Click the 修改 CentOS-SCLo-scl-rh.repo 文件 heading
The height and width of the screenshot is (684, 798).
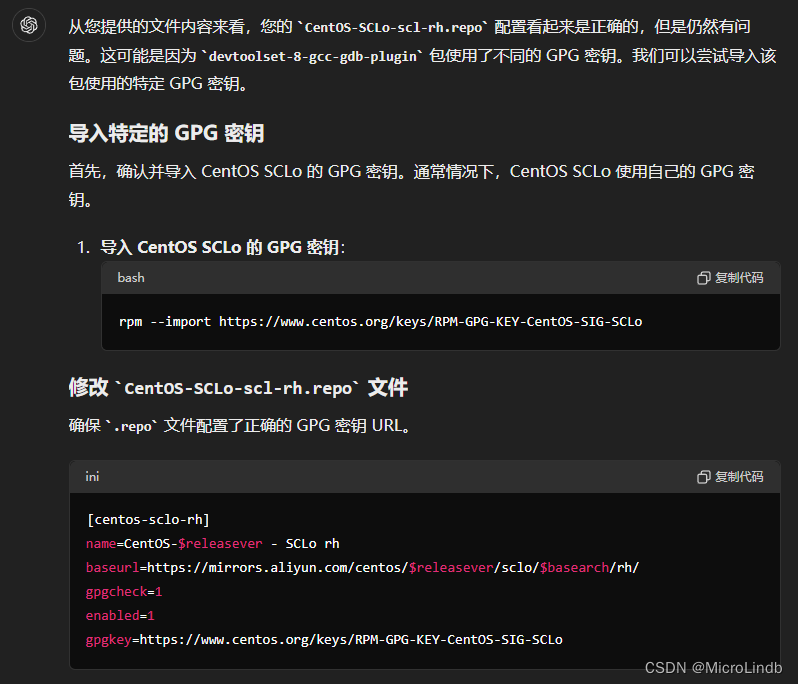point(238,388)
